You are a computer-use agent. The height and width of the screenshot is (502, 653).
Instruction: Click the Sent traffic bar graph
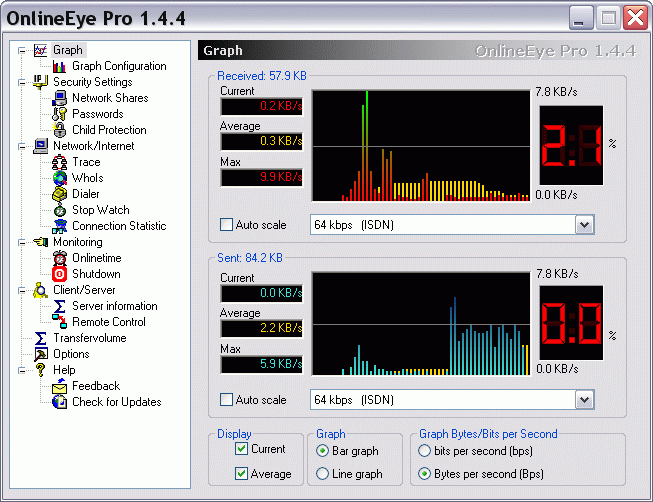[x=421, y=324]
